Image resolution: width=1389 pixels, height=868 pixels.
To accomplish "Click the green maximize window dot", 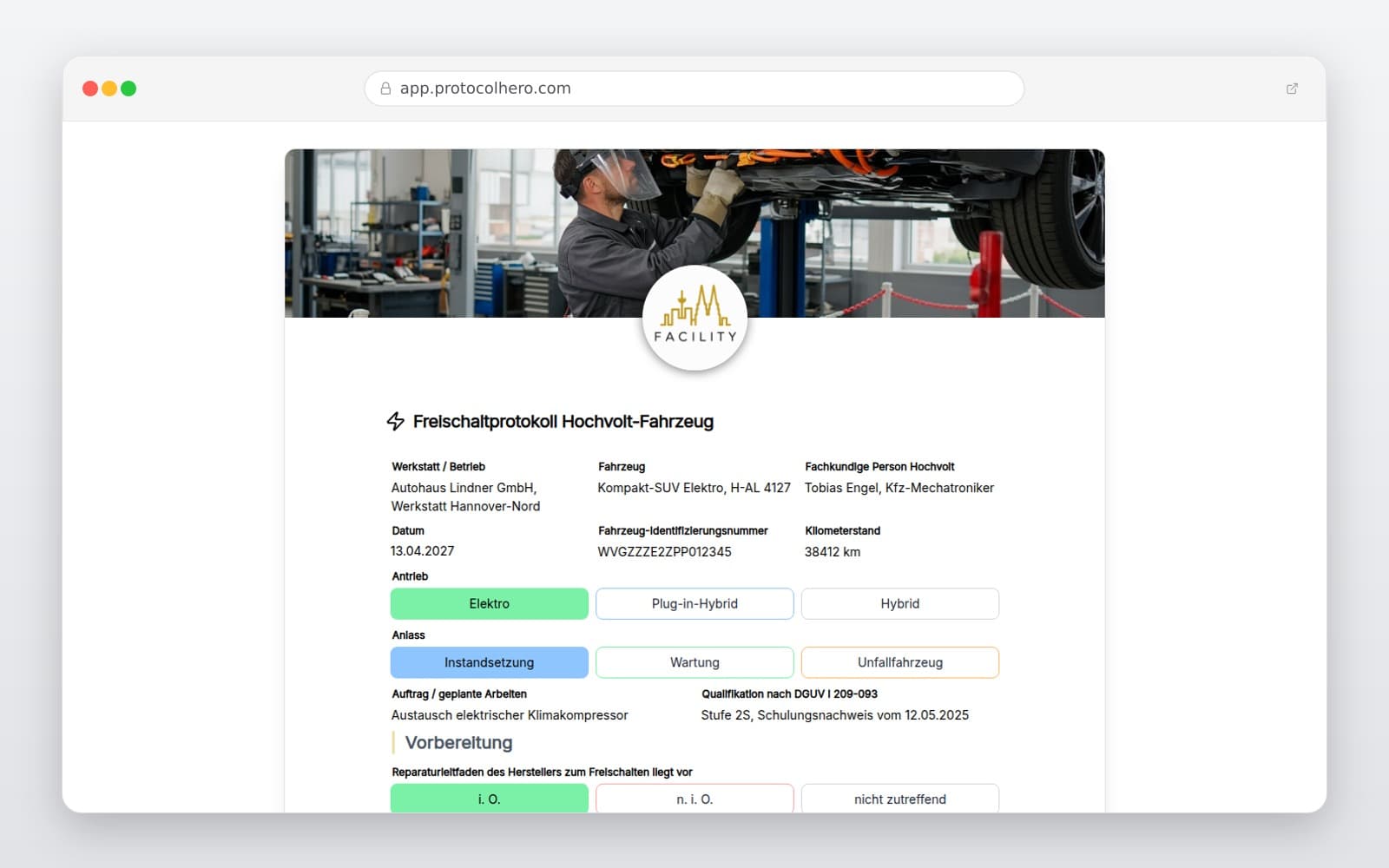I will pos(128,89).
